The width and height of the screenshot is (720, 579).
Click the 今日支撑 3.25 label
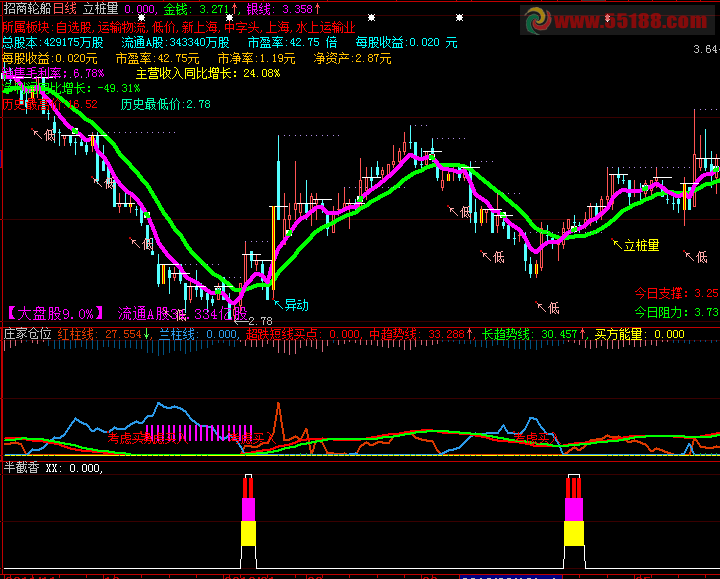[676, 294]
